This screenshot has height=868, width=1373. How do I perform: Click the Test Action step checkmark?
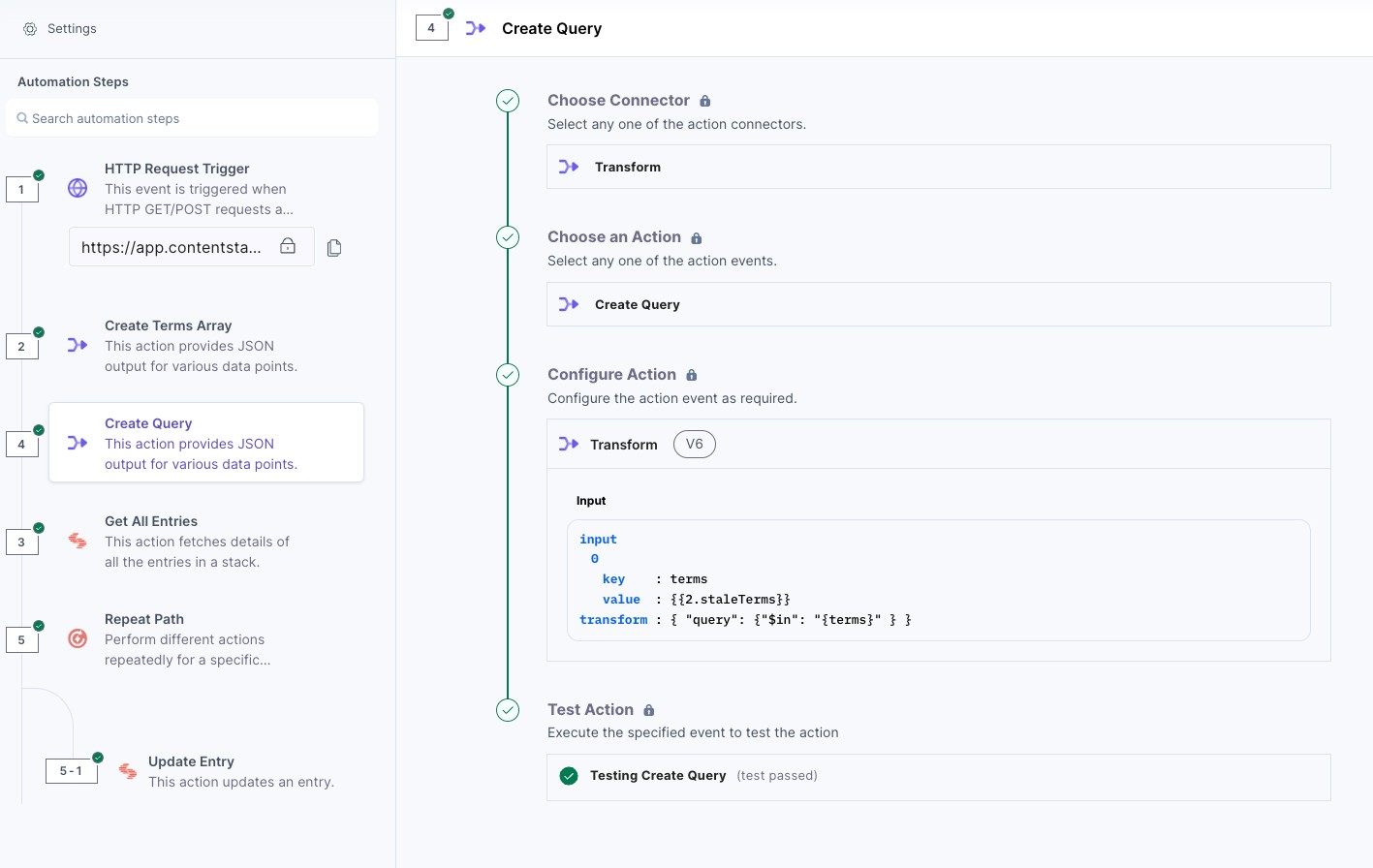[508, 710]
